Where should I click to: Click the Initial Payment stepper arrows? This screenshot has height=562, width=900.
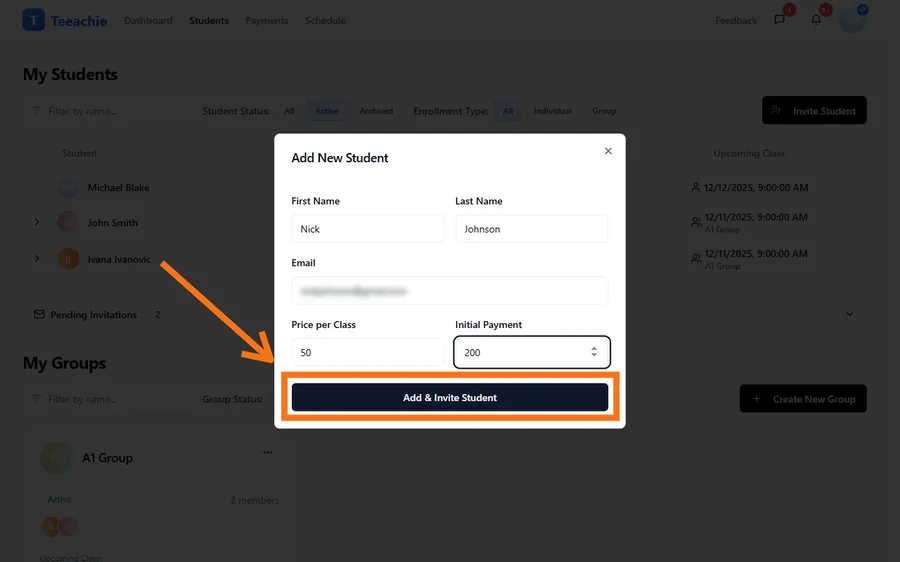click(x=594, y=352)
